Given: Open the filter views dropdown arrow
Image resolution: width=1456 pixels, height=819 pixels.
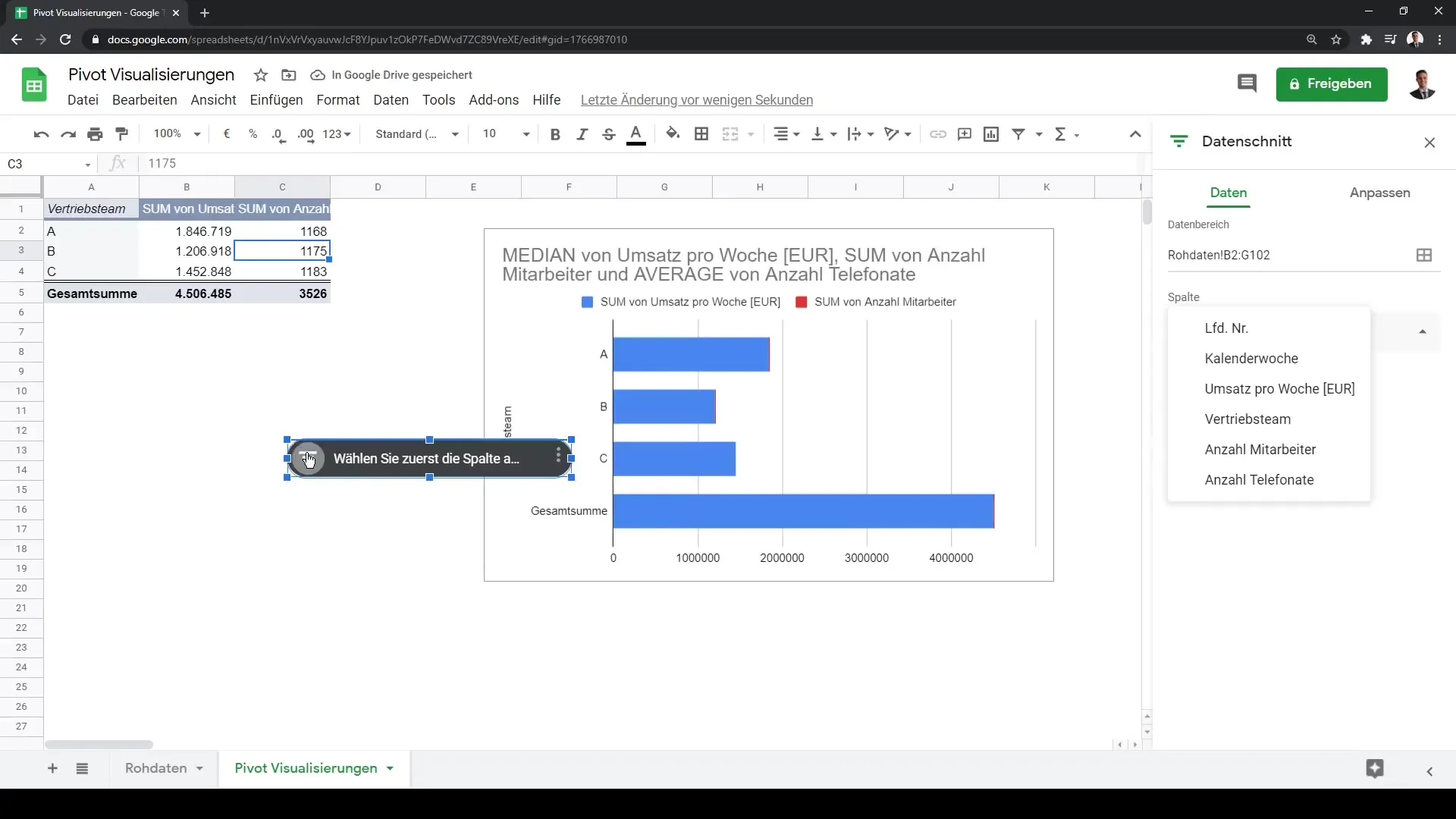Looking at the screenshot, I should click(x=1039, y=134).
